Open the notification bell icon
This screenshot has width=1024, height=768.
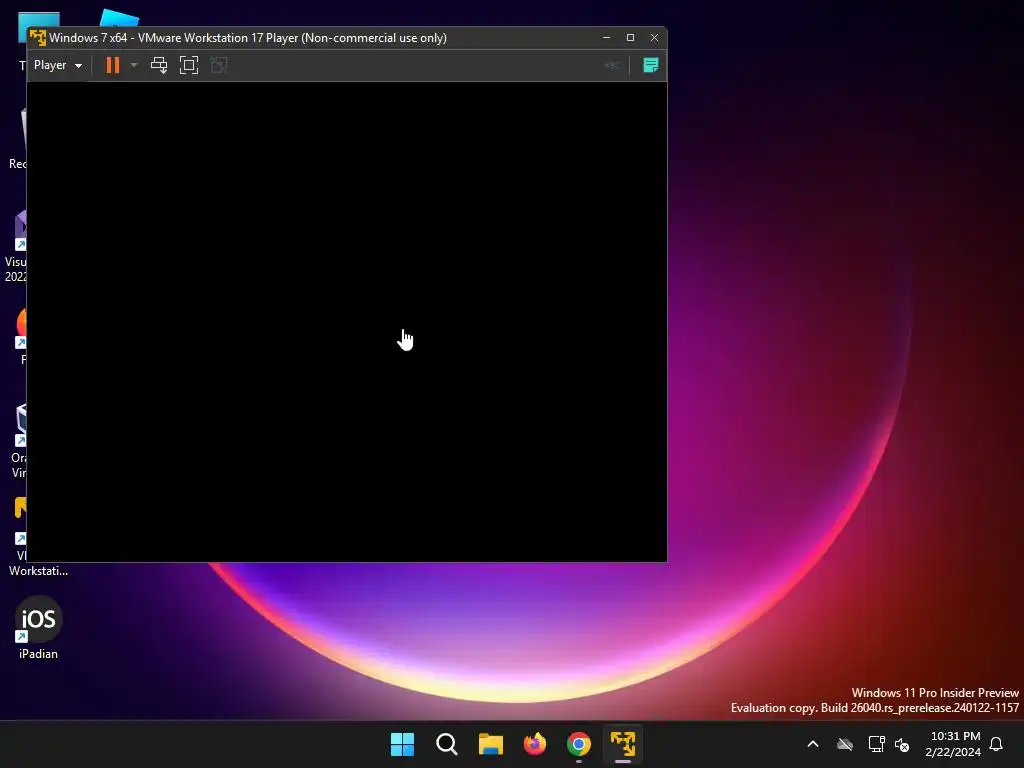coord(997,744)
